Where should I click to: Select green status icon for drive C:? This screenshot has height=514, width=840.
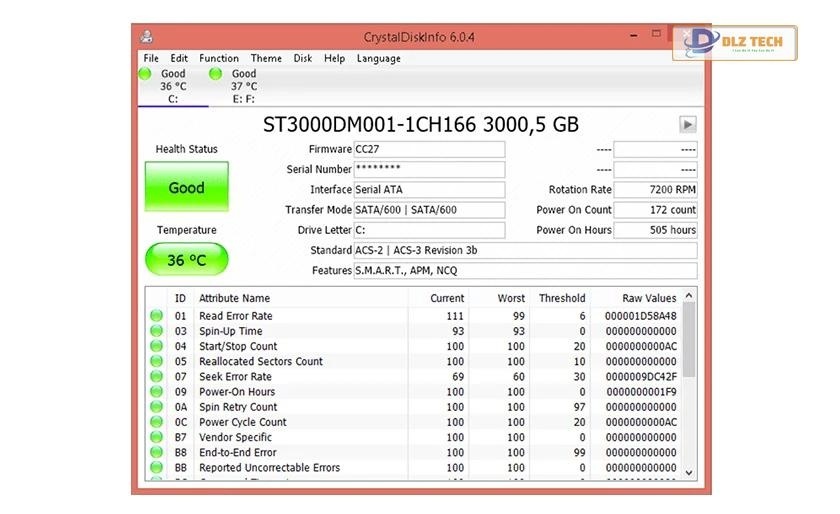(145, 74)
